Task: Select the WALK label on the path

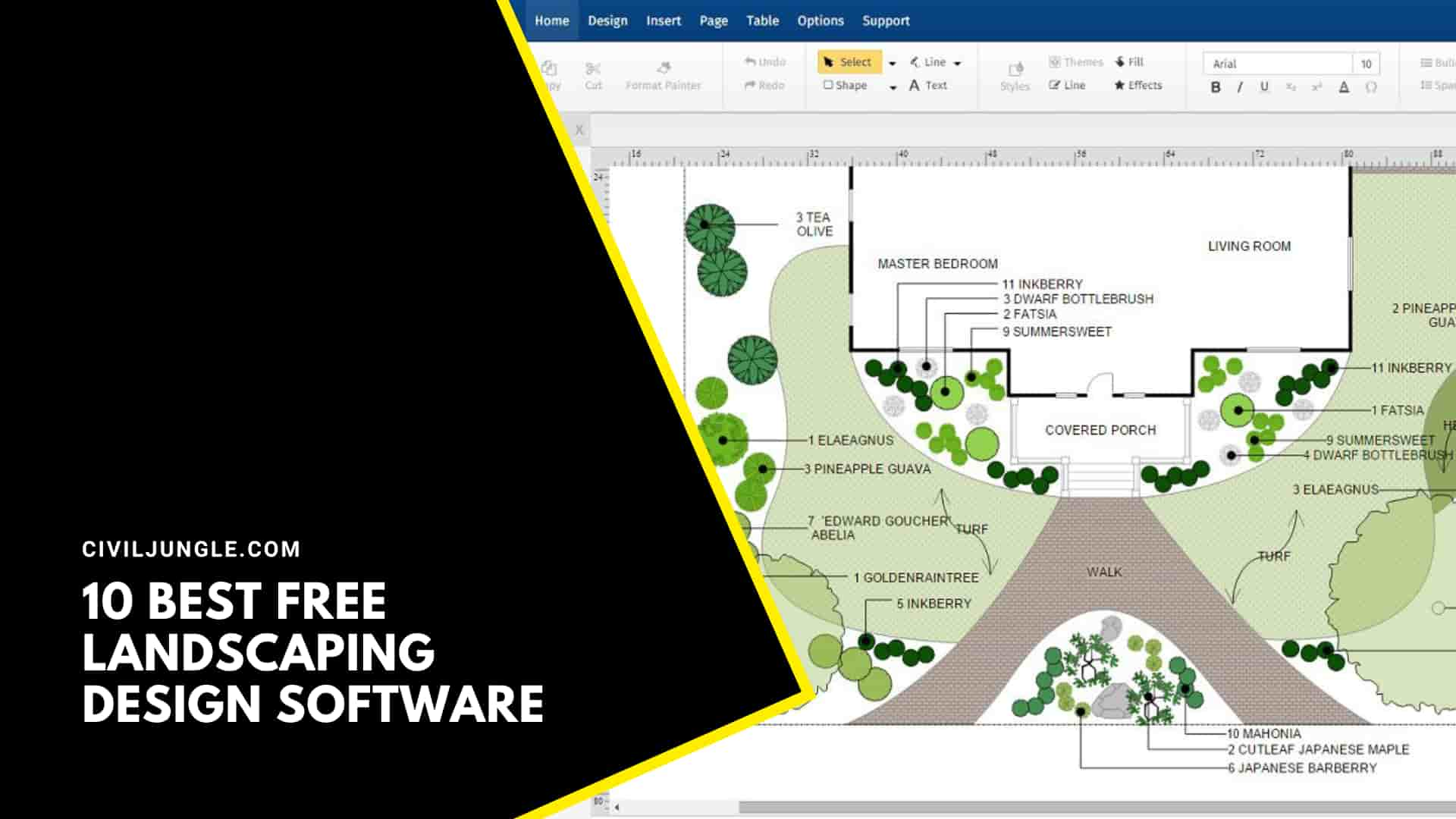Action: (x=1103, y=572)
